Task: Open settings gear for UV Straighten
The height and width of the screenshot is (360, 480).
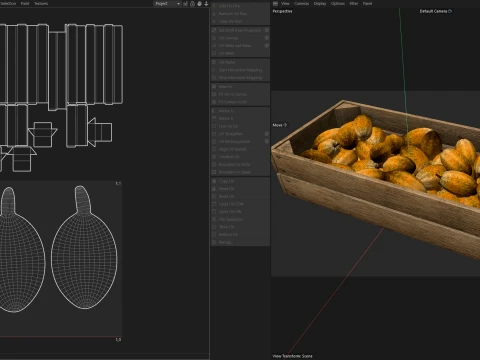Action: pos(267,134)
